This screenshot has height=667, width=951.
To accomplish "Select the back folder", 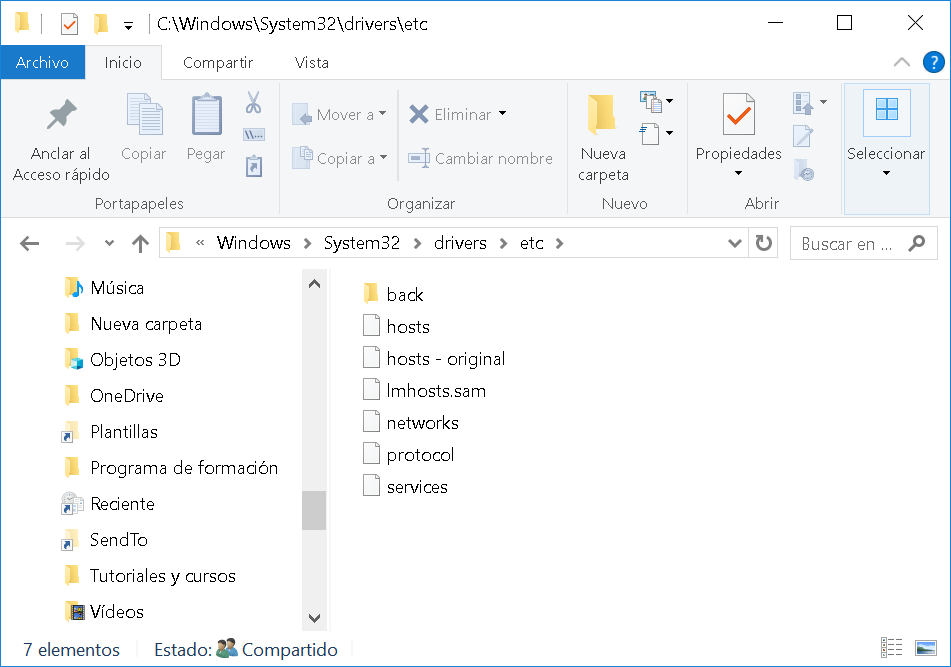I will (x=394, y=295).
